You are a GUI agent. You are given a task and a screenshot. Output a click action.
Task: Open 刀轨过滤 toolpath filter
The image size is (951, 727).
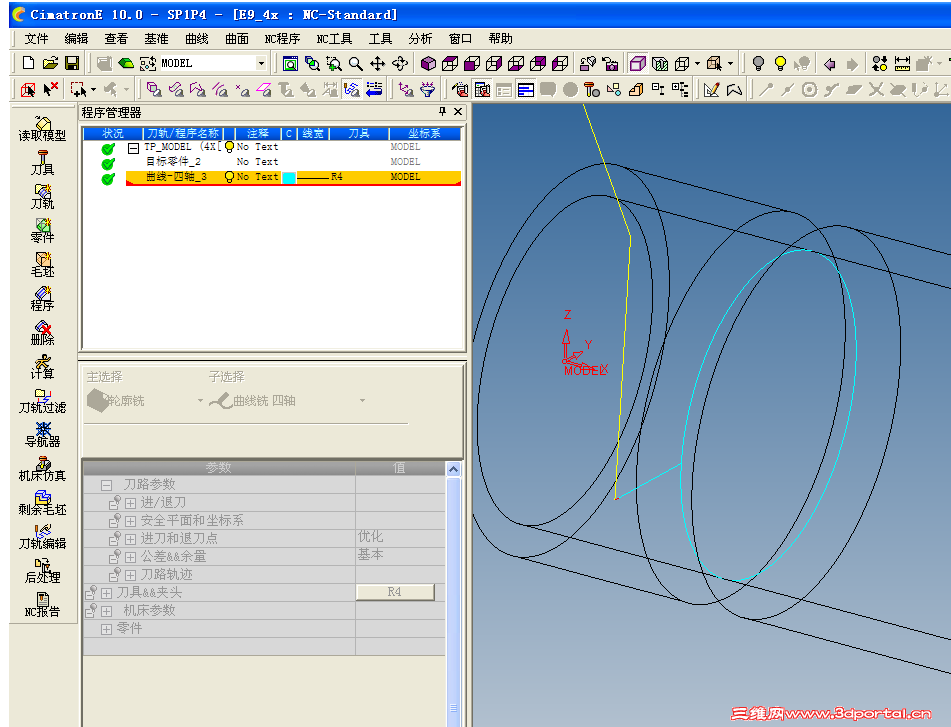[x=42, y=400]
